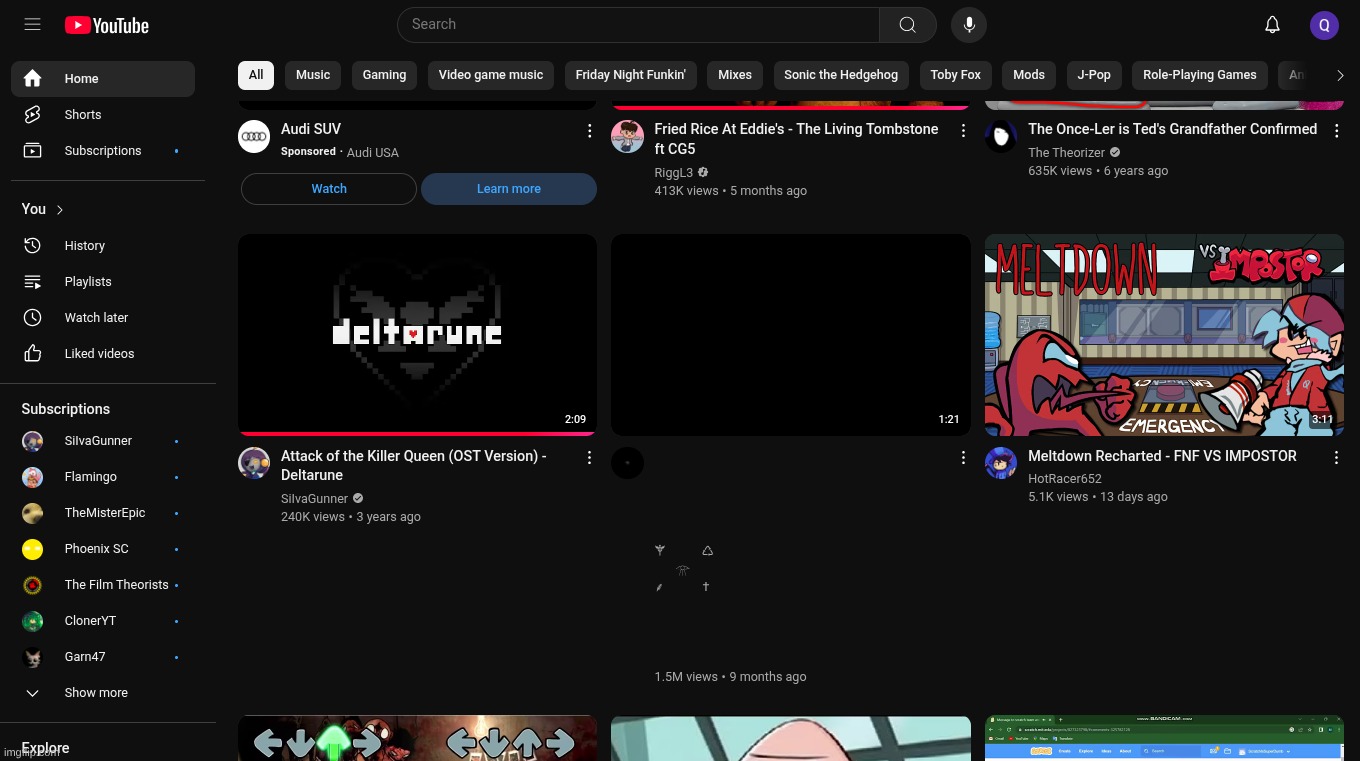Click the RiggL3 channel avatar

coord(627,136)
